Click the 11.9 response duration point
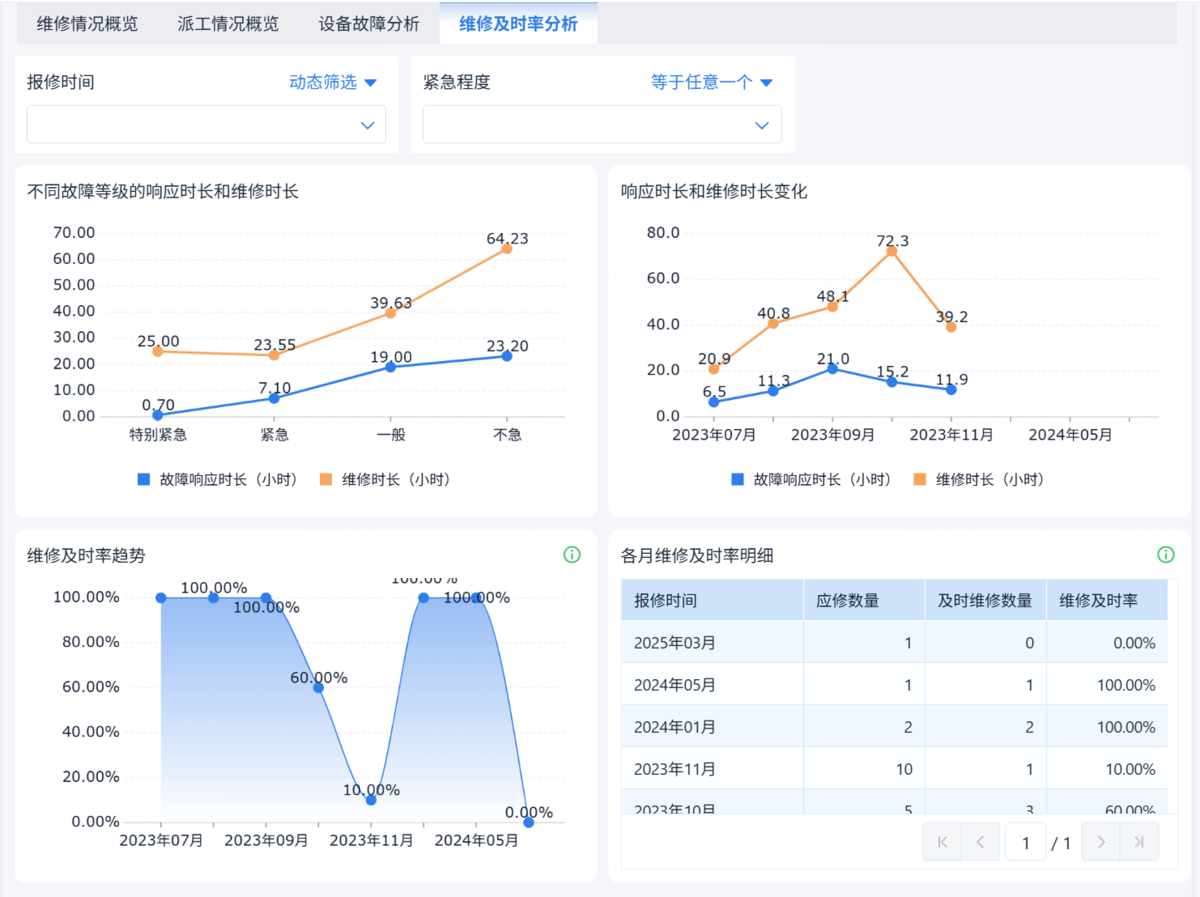This screenshot has width=1200, height=897. pyautogui.click(x=951, y=389)
